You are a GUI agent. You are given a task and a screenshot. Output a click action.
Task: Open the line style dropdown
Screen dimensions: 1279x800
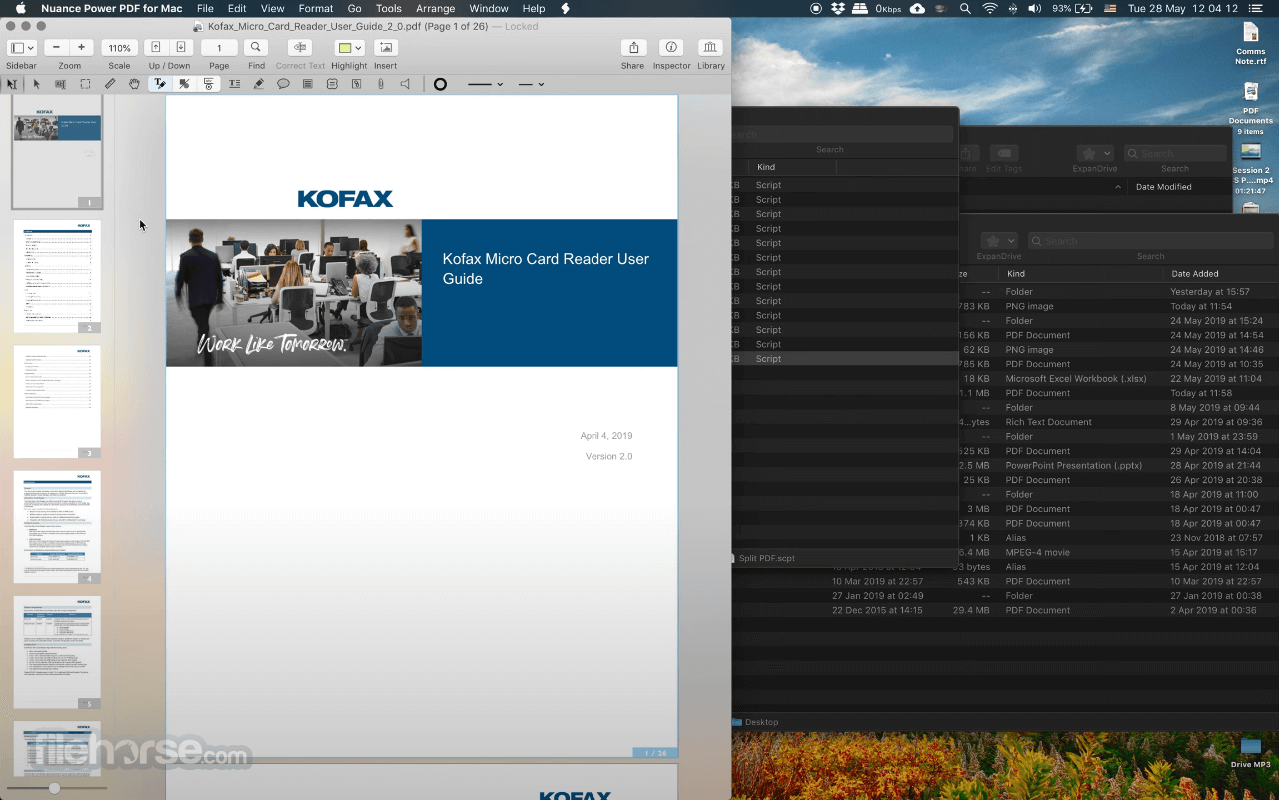click(x=531, y=84)
